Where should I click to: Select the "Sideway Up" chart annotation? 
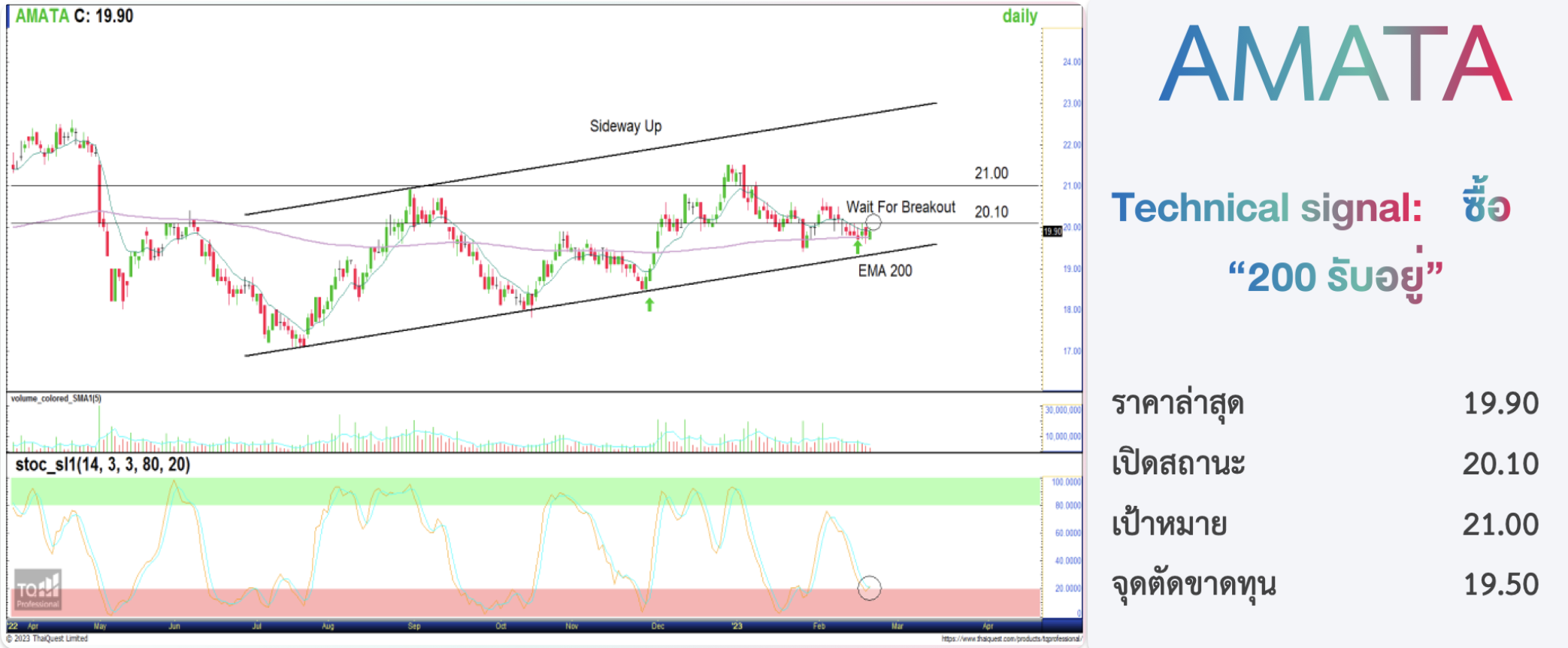point(625,126)
